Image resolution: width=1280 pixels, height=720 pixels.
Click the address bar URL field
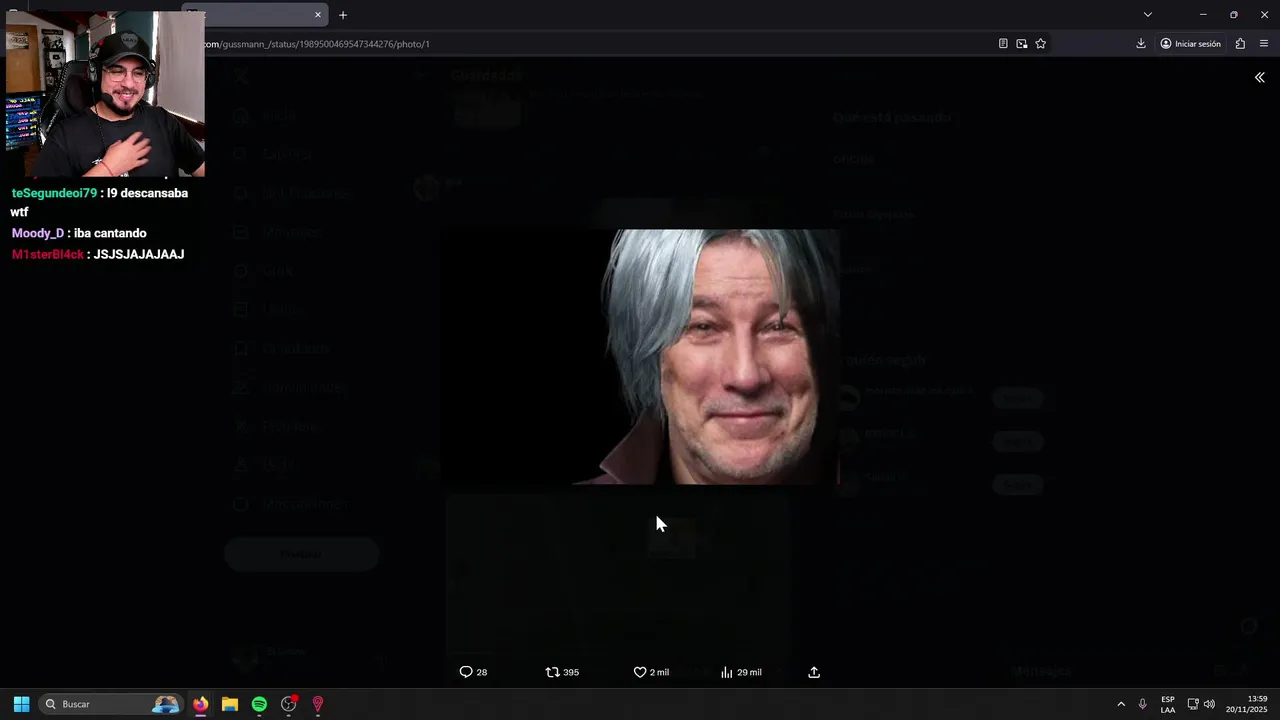pyautogui.click(x=600, y=44)
